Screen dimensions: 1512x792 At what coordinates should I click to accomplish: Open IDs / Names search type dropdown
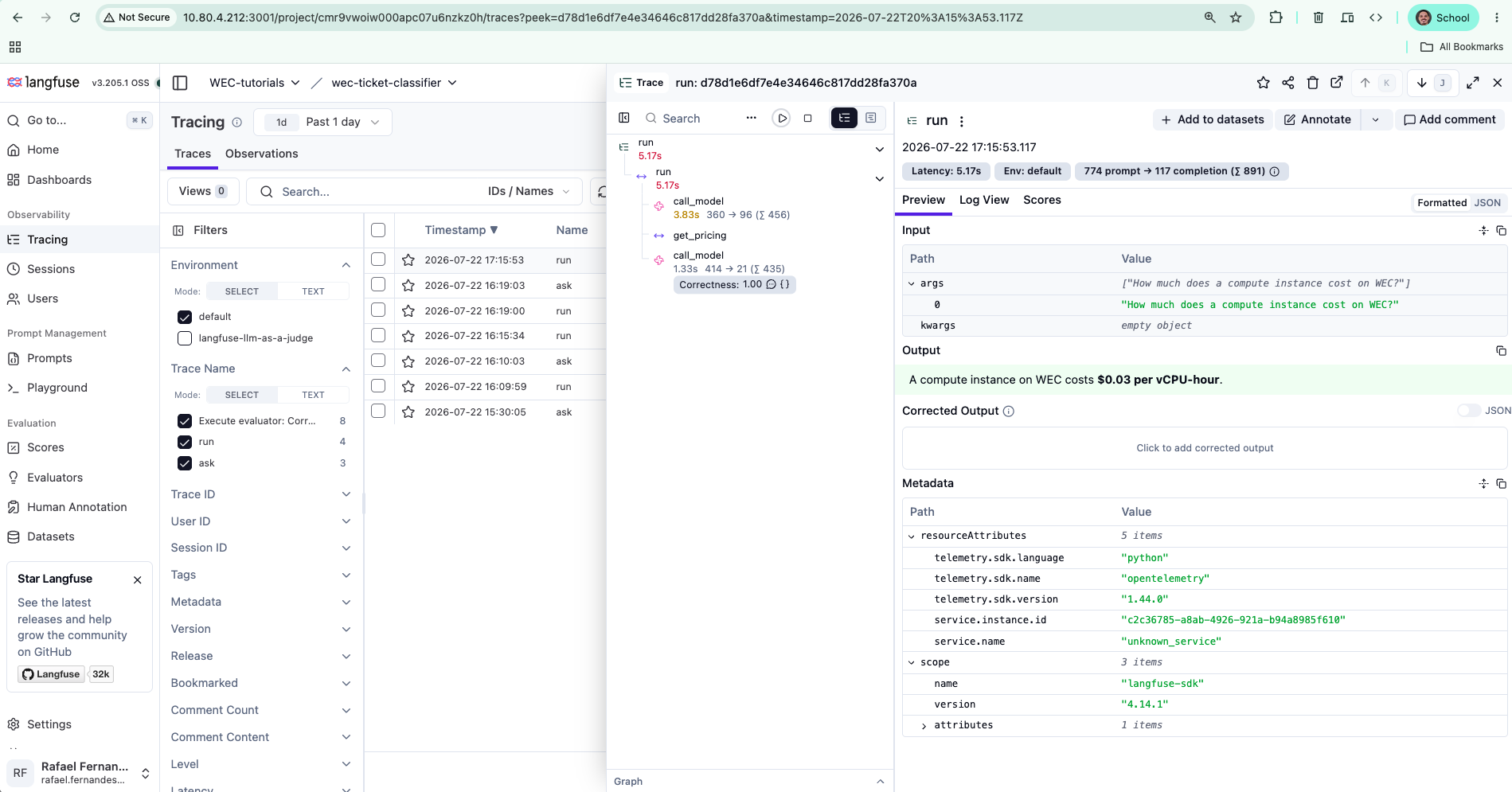tap(529, 191)
